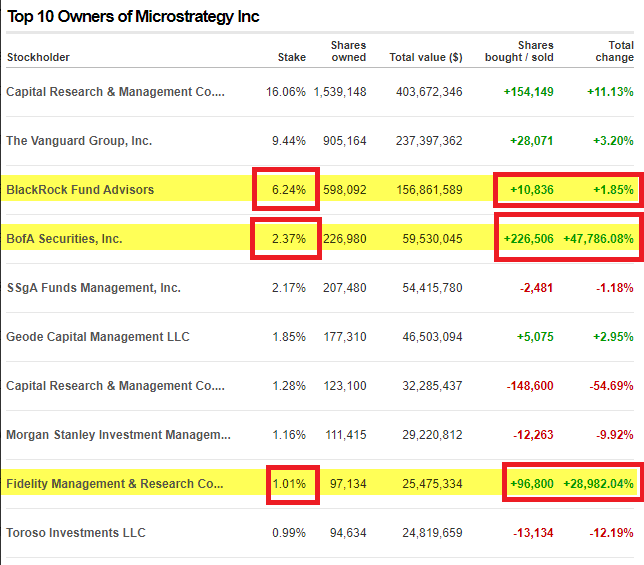Open BofA Securities, Inc. stockholder link
This screenshot has height=565, width=644.
[x=64, y=239]
